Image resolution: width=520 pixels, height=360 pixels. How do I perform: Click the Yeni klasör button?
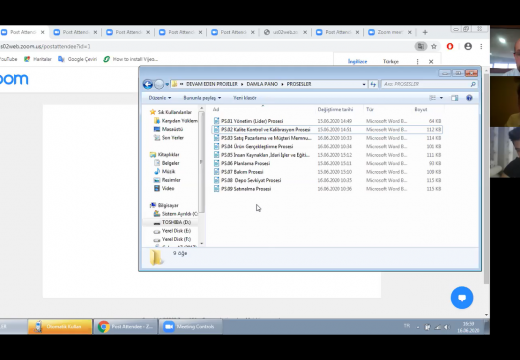[x=245, y=98]
